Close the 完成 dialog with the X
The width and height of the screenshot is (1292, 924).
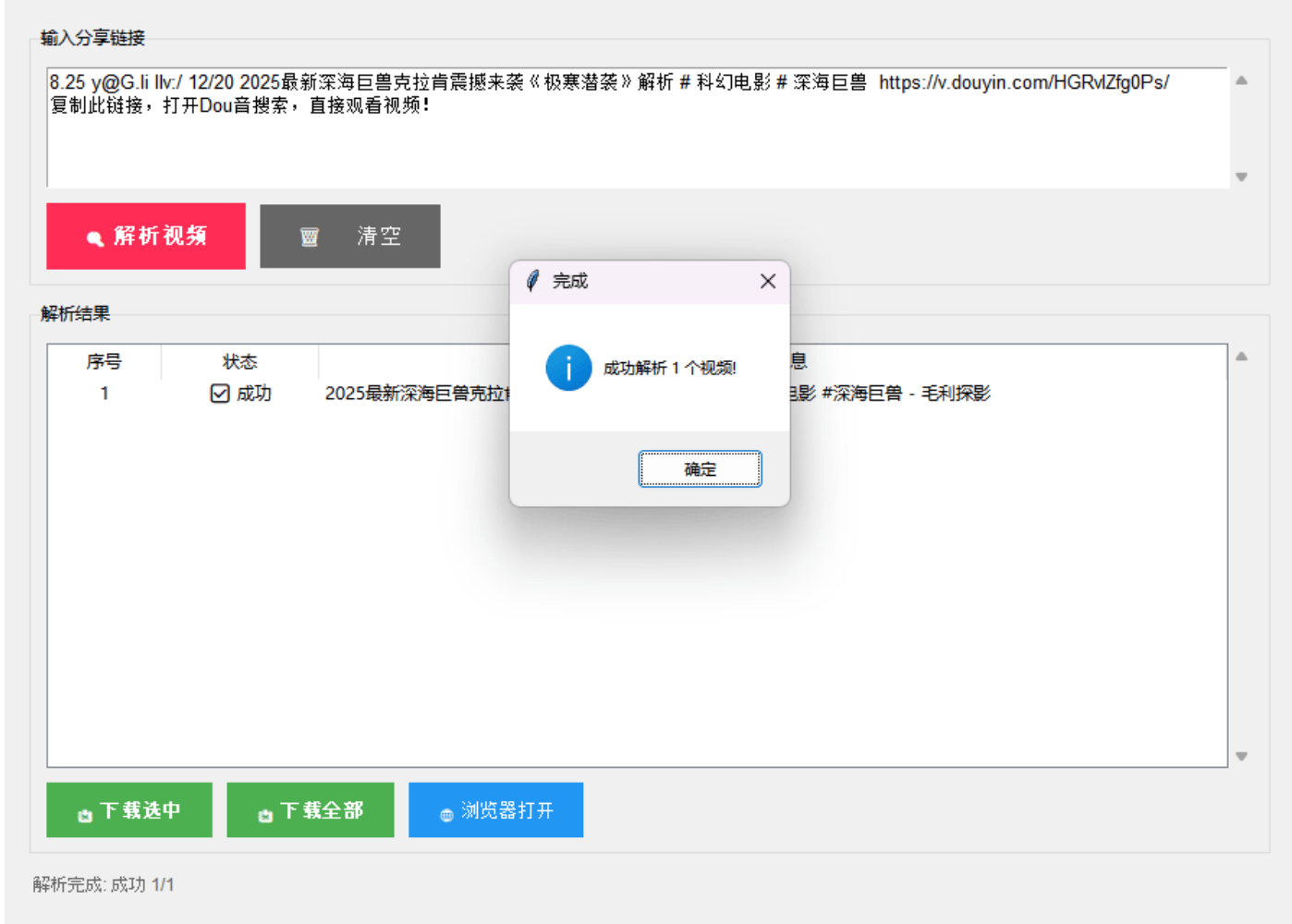[767, 281]
